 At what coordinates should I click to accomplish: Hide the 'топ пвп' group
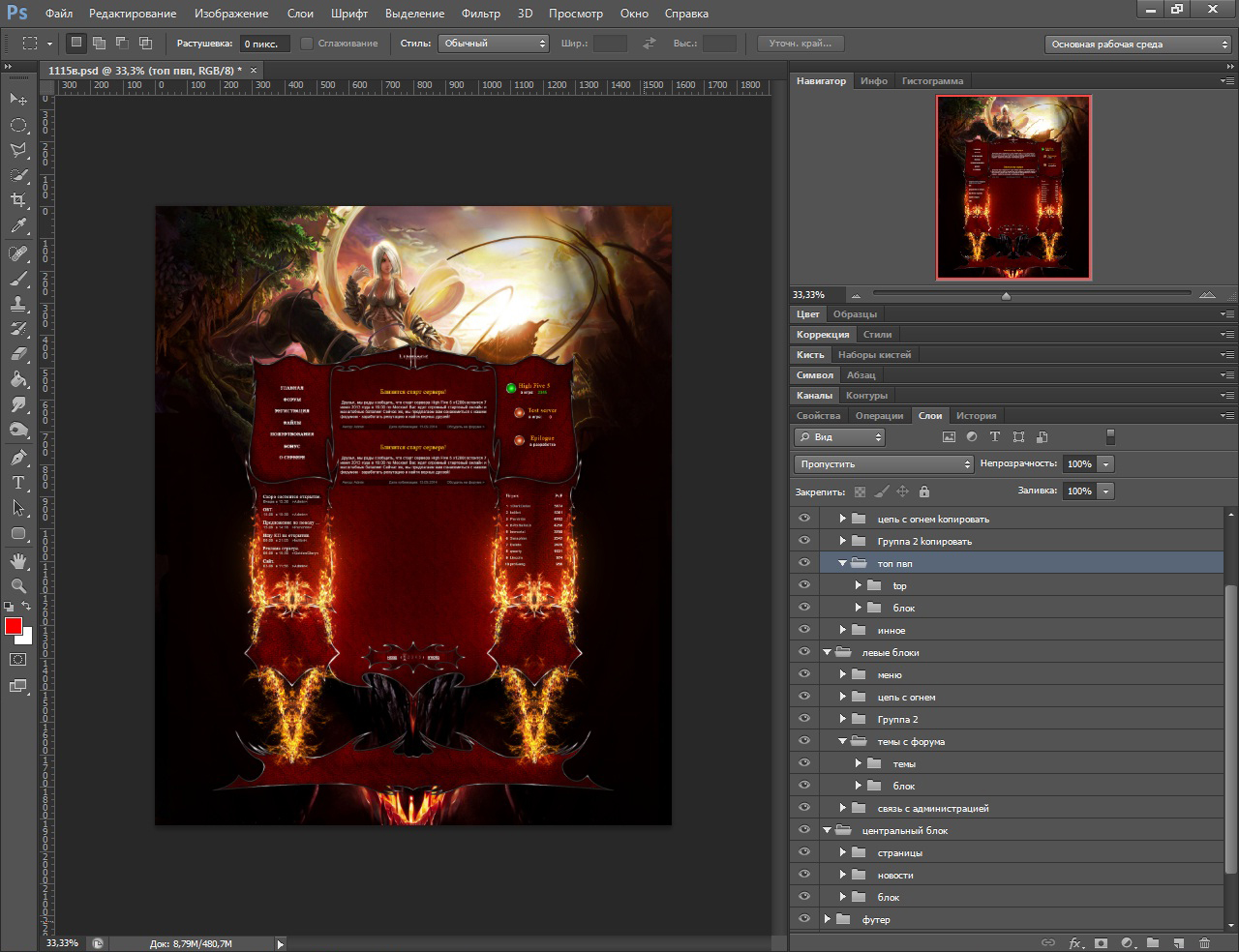(x=803, y=563)
